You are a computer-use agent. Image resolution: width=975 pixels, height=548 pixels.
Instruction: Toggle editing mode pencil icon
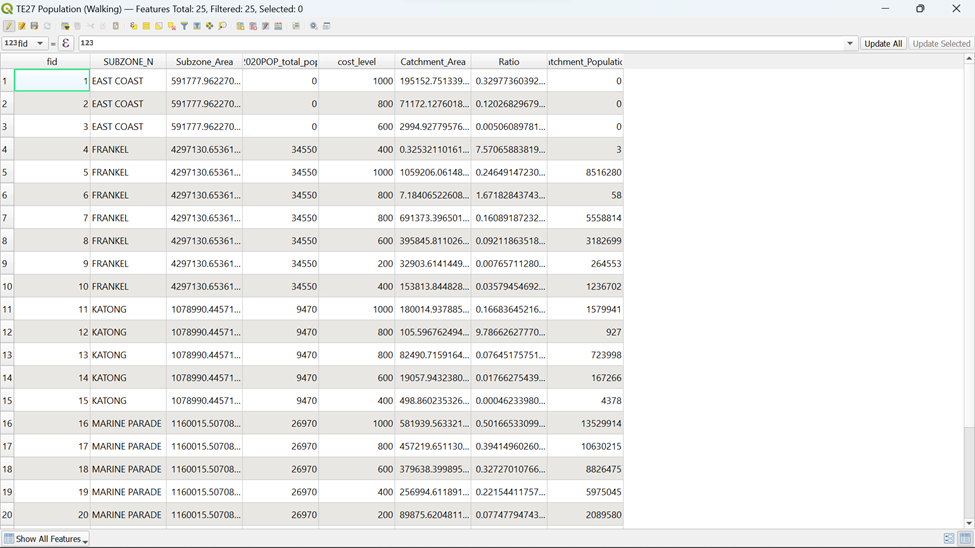[9, 26]
